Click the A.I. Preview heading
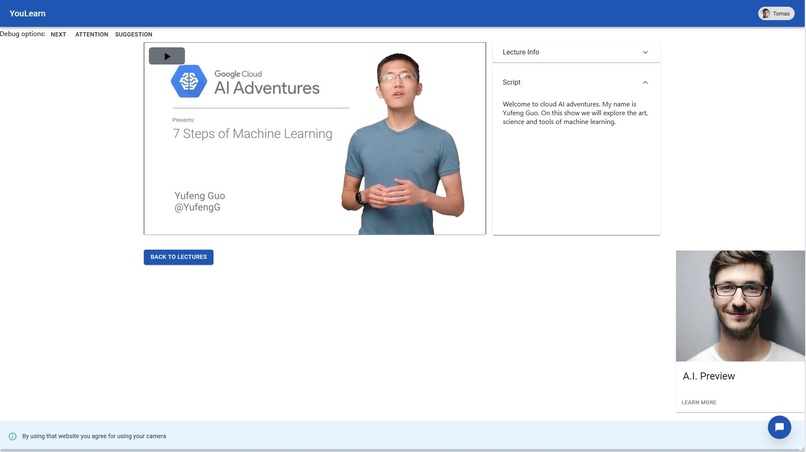The image size is (806, 452). [x=708, y=376]
